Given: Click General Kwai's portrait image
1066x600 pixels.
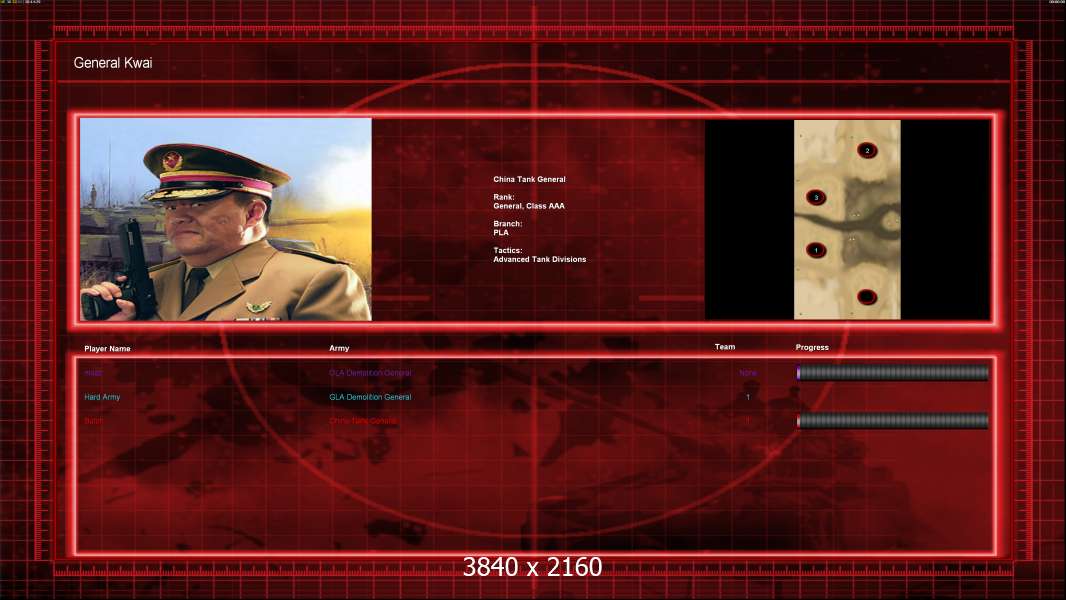Looking at the screenshot, I should (226, 219).
